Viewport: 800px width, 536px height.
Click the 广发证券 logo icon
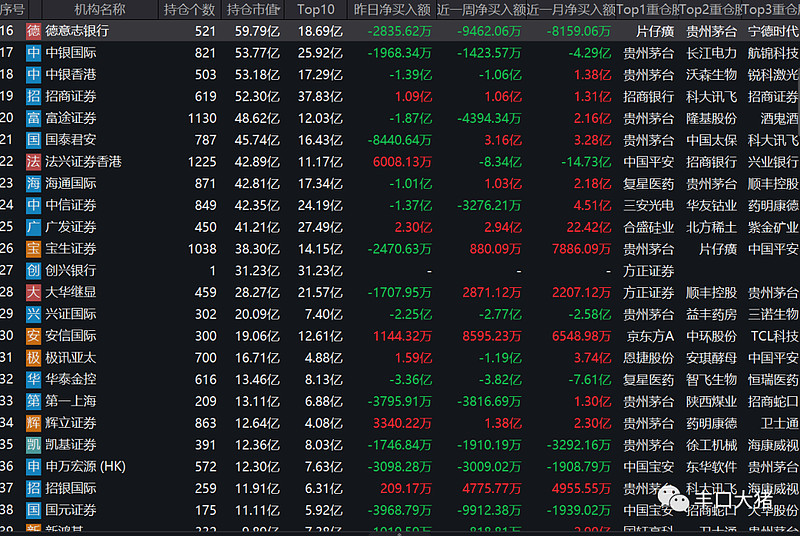34,227
